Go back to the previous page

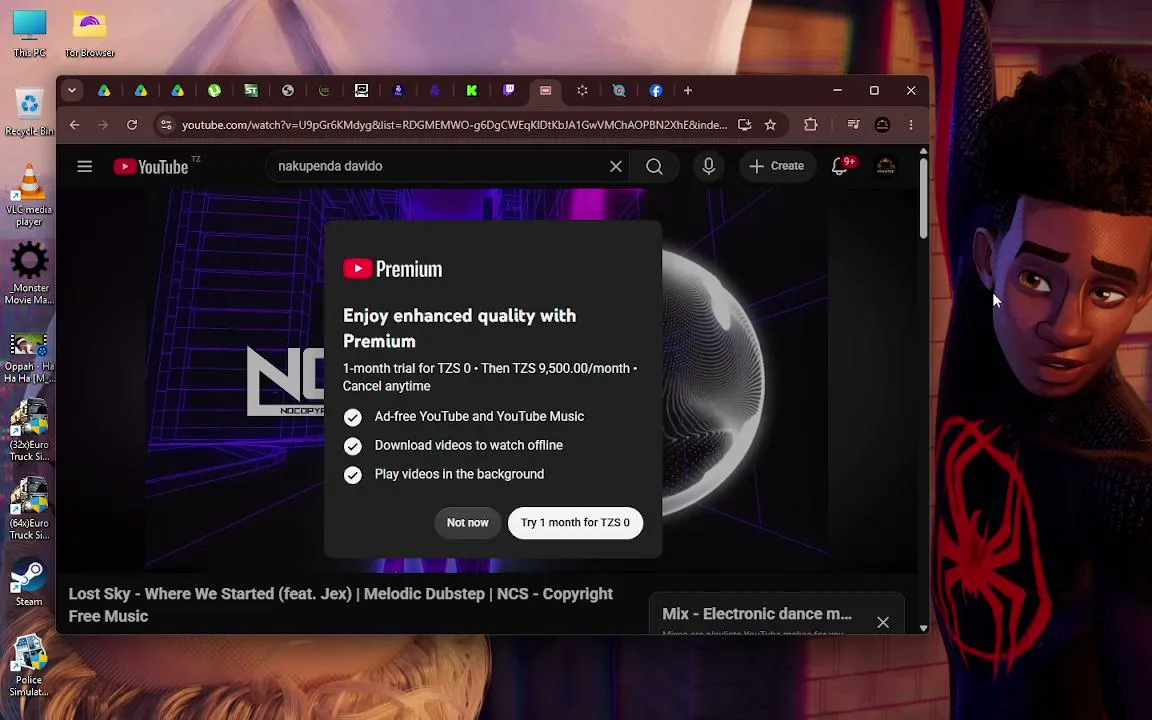(74, 125)
